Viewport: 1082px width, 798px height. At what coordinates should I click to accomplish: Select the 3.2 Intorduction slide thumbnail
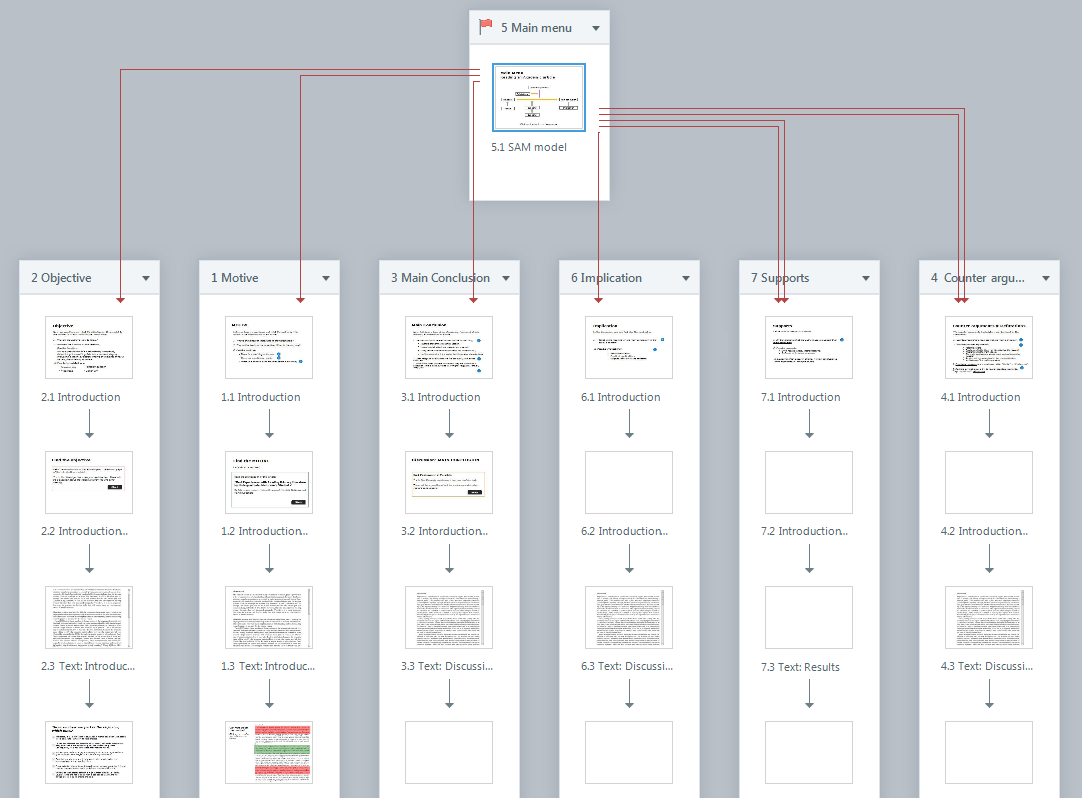[x=449, y=482]
